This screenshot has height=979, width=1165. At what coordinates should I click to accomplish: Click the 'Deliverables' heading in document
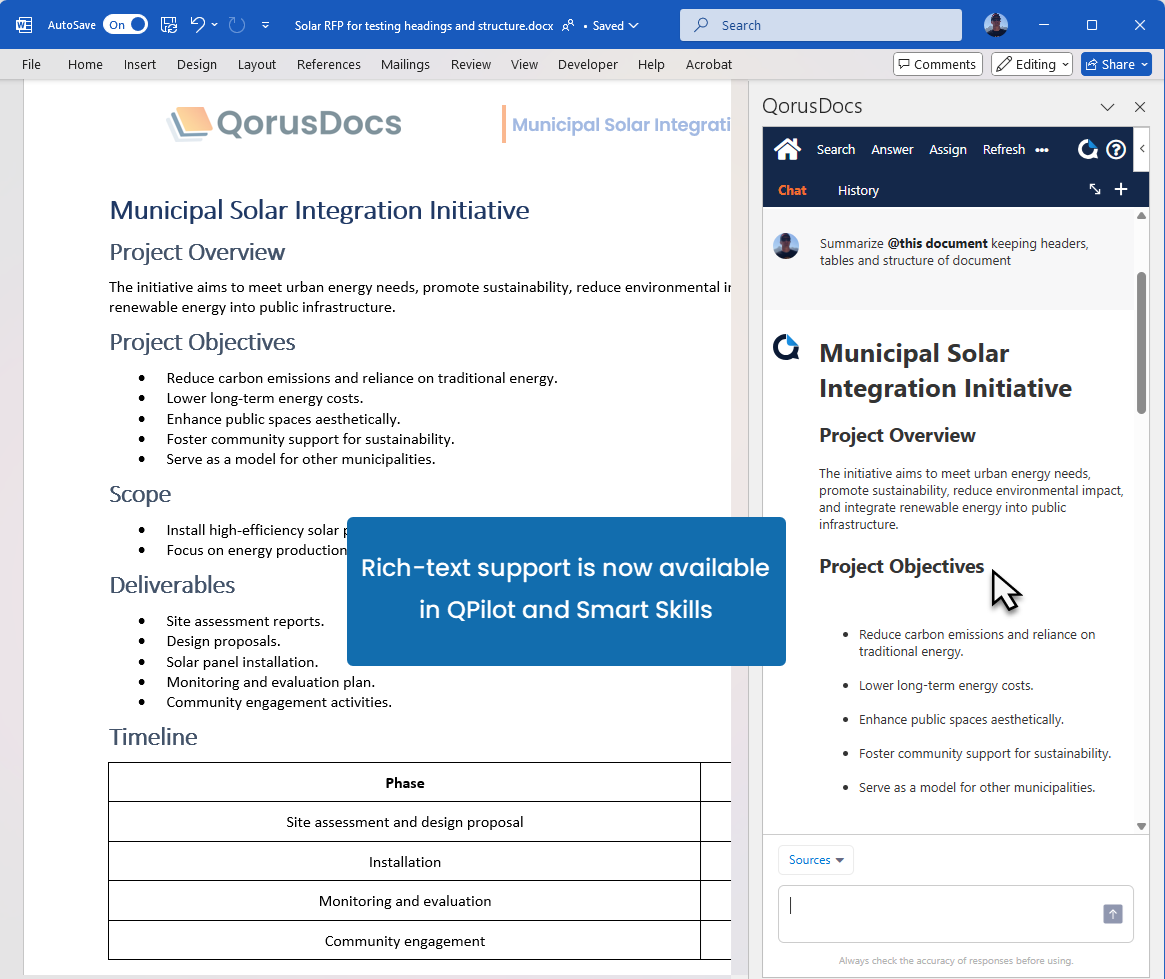coord(172,585)
